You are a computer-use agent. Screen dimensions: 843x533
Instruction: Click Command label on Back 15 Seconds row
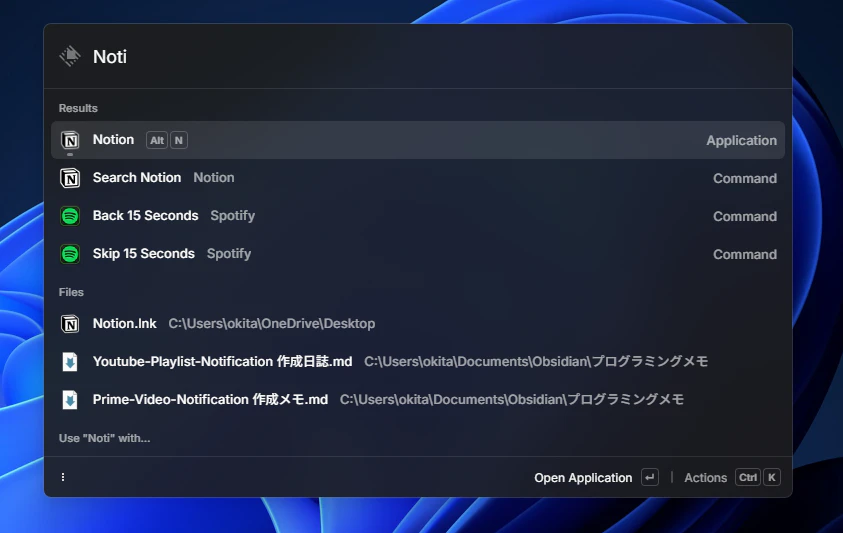(x=745, y=216)
